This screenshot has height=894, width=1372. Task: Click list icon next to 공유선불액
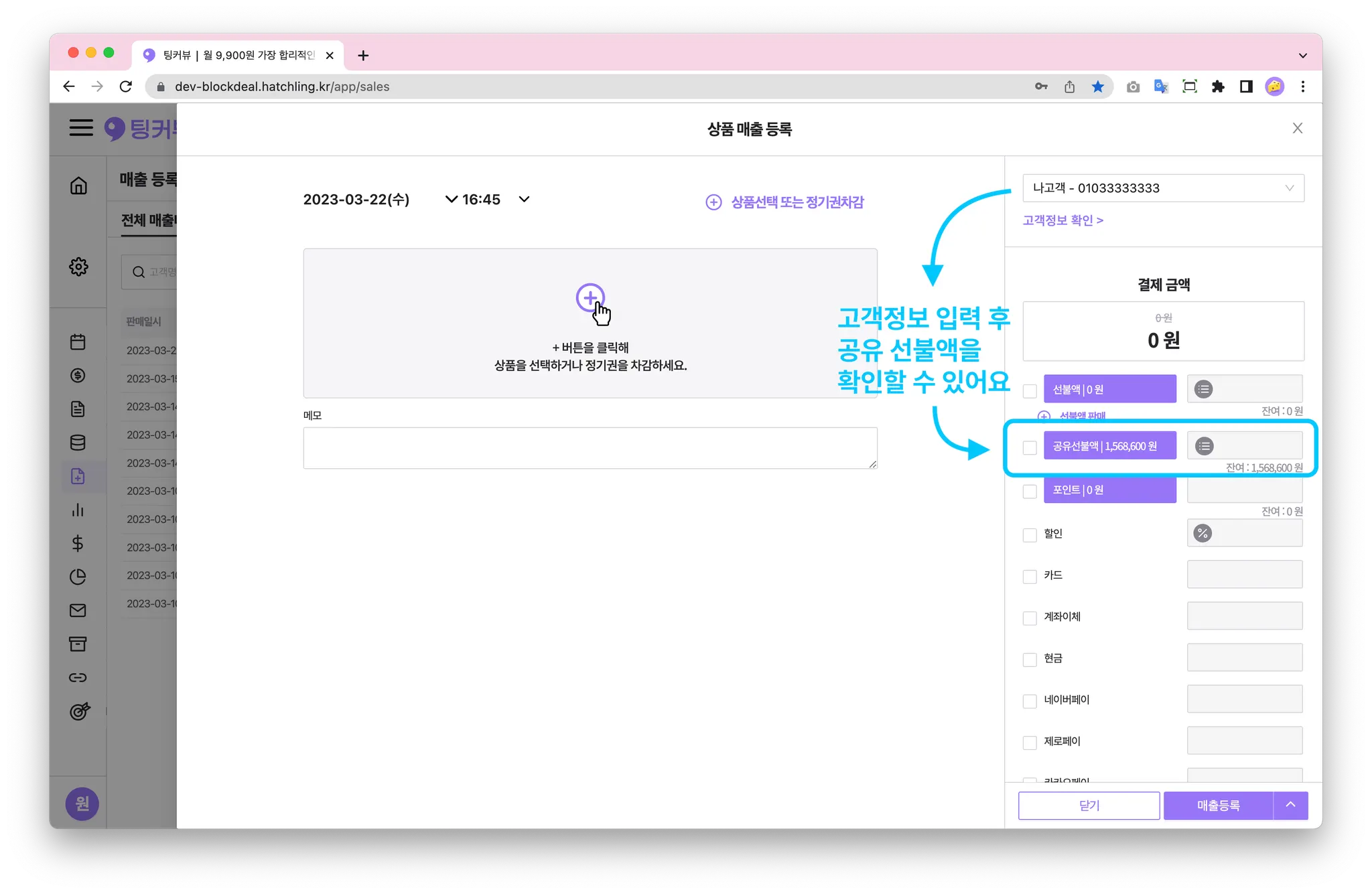pyautogui.click(x=1204, y=446)
